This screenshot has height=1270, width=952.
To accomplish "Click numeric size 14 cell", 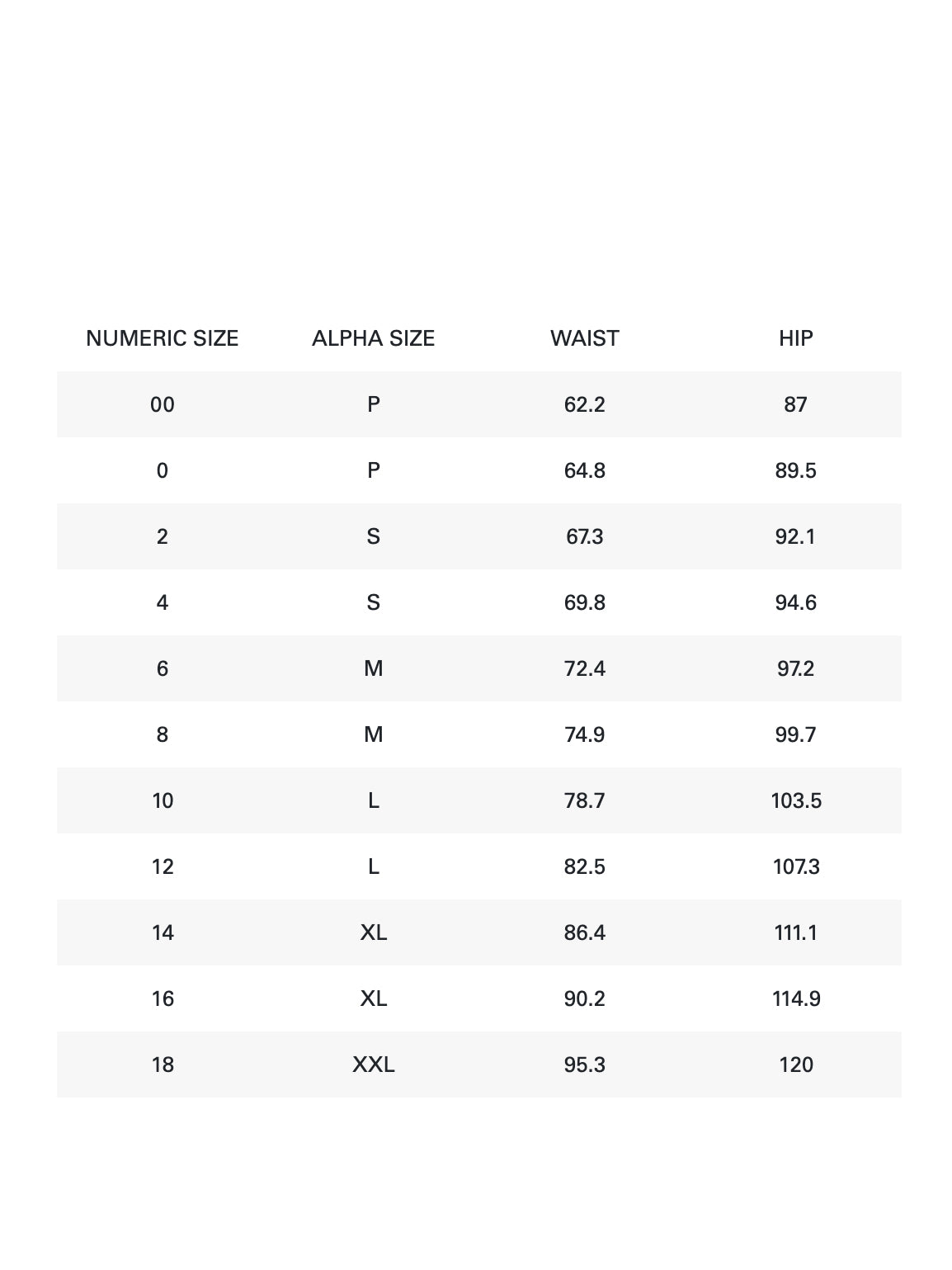I will click(x=163, y=932).
